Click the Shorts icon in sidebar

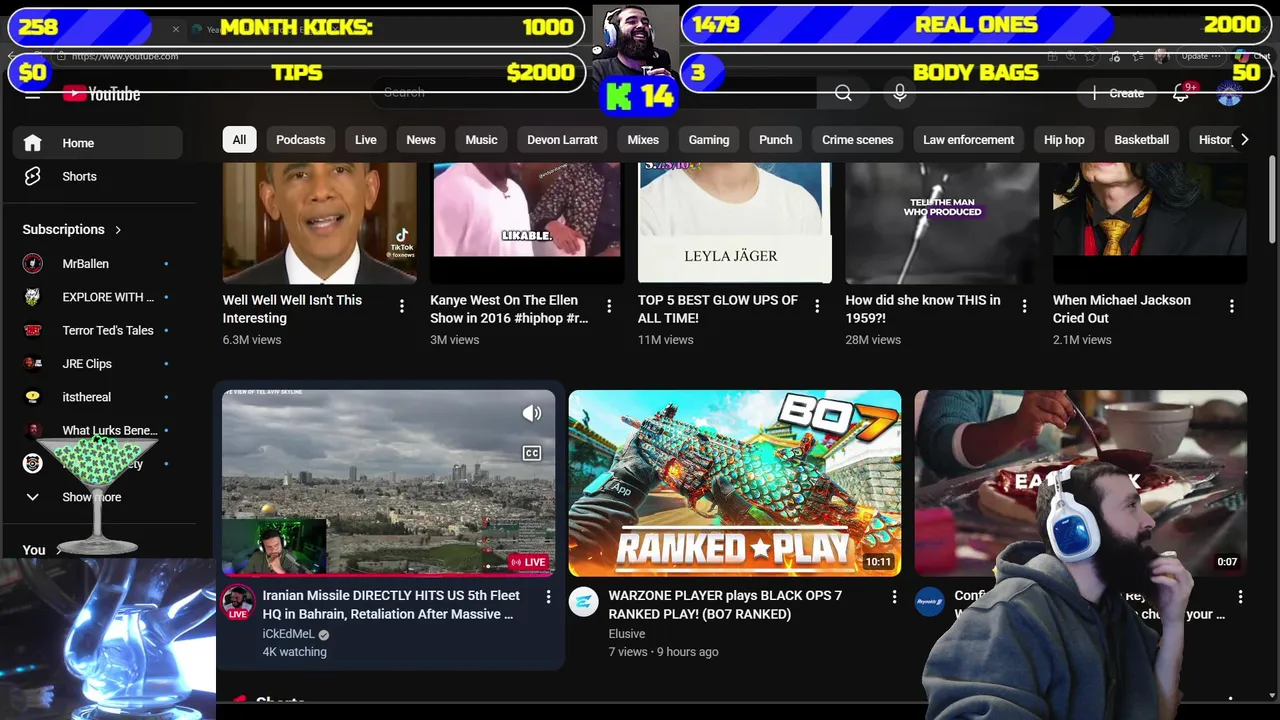[33, 176]
